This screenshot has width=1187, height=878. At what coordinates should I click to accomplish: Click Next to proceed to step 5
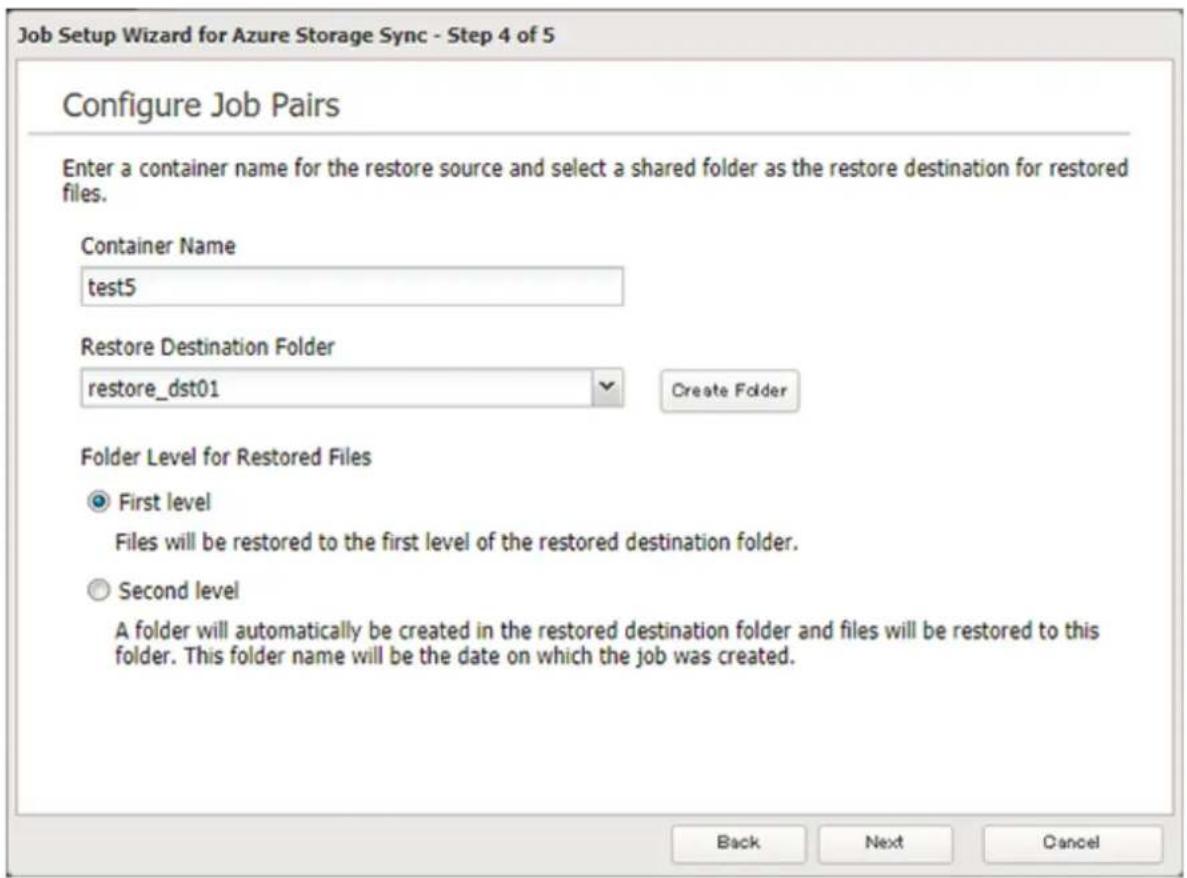click(x=884, y=842)
